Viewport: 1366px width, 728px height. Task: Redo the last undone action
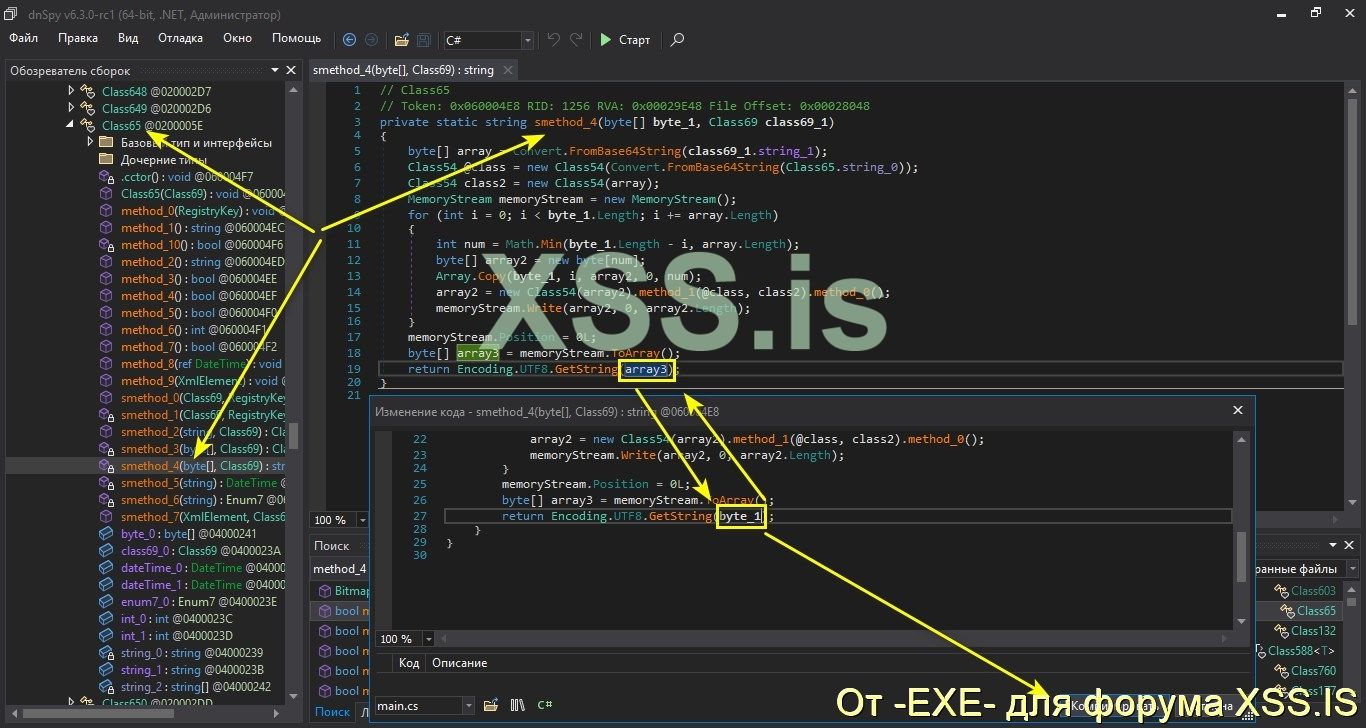pyautogui.click(x=576, y=40)
